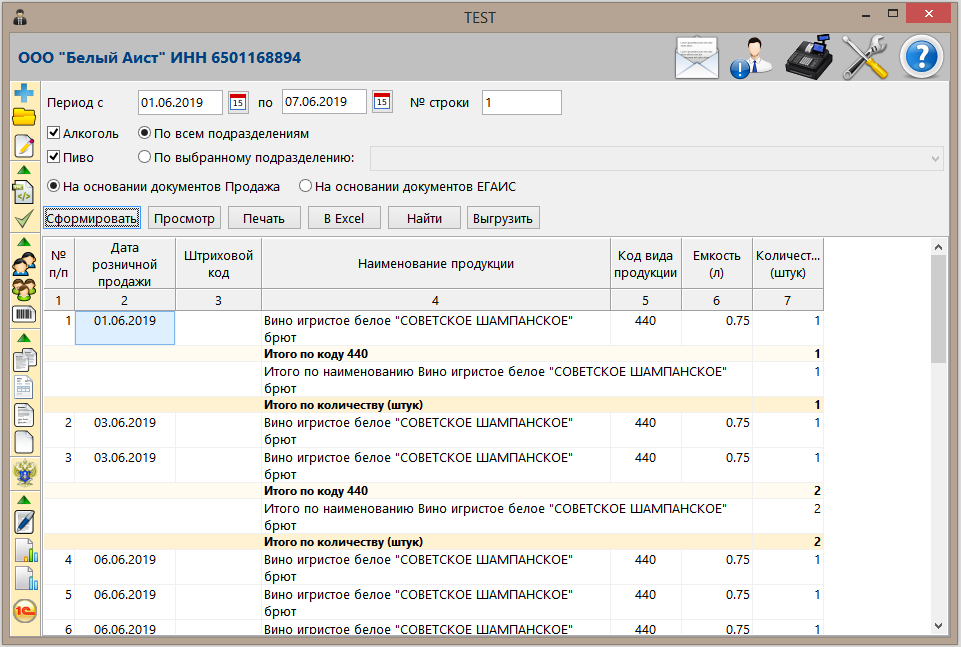Click the Код вида продукции column header

(x=645, y=263)
